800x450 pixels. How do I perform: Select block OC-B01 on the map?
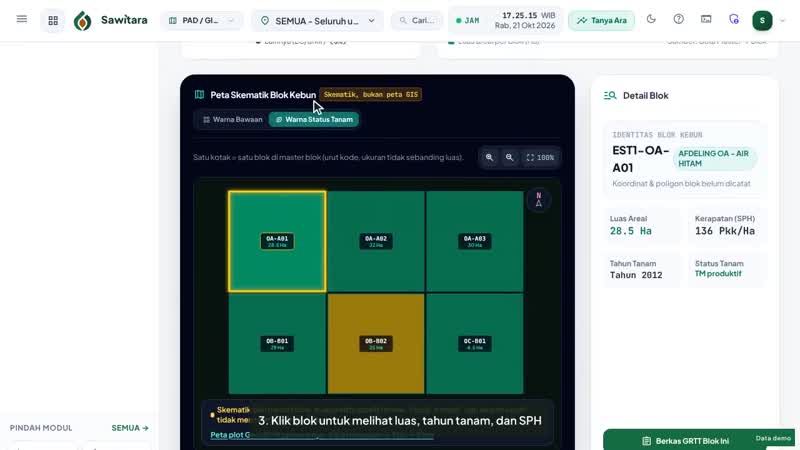click(474, 343)
